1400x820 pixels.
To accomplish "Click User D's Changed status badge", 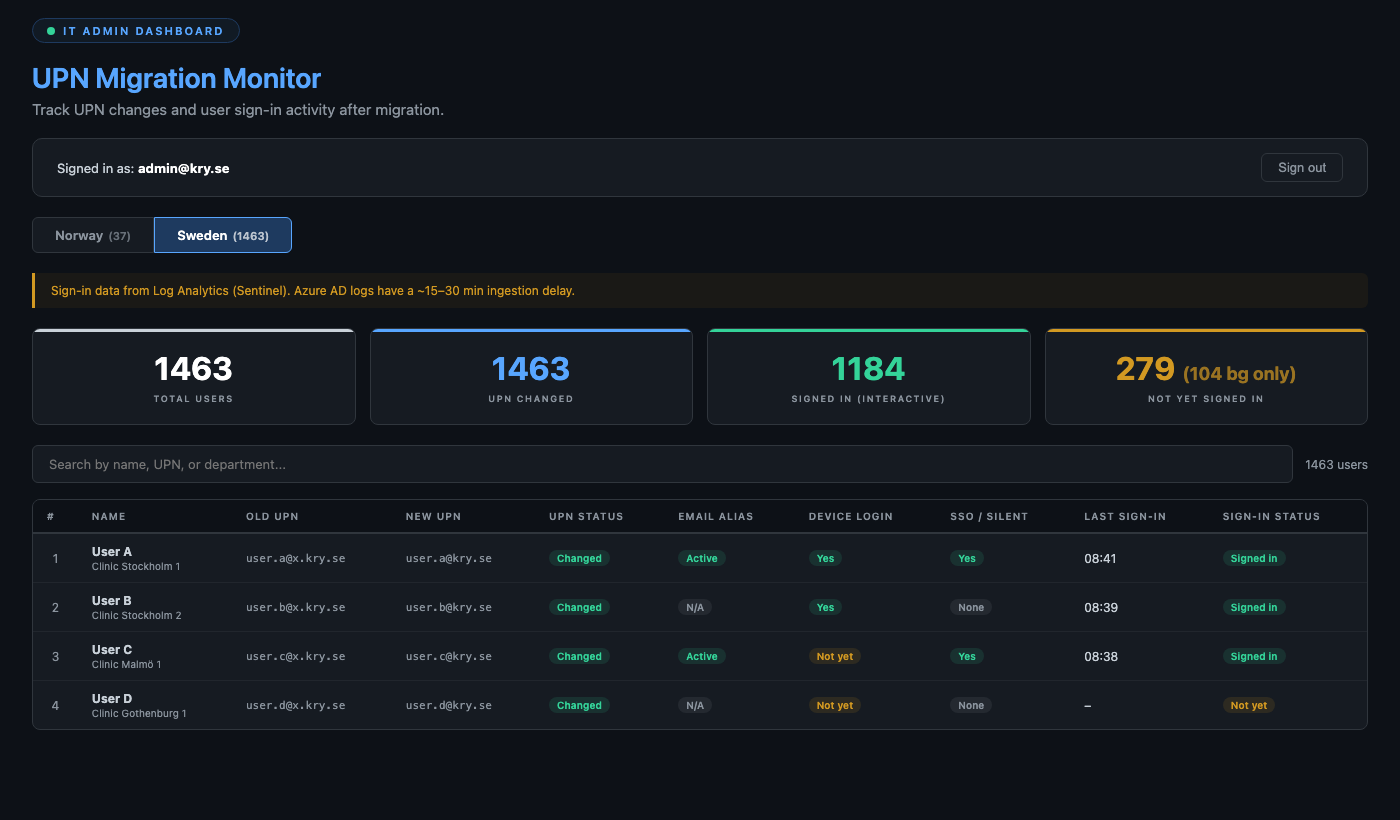I will 579,705.
